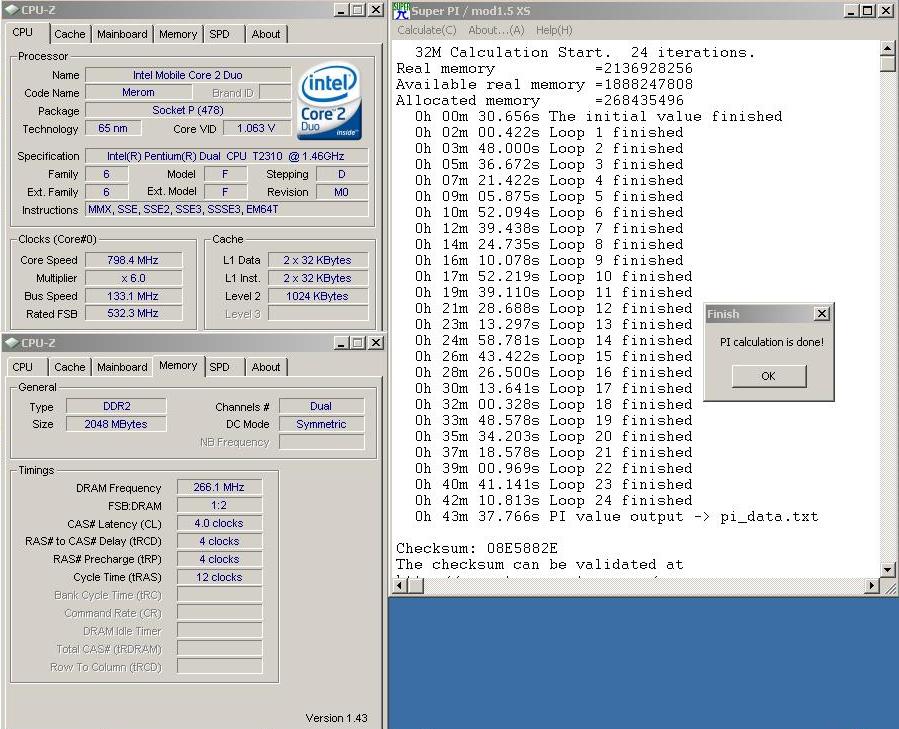Viewport: 899px width, 729px height.
Task: Click the DC Mode value 'Symmetric'
Action: point(321,424)
